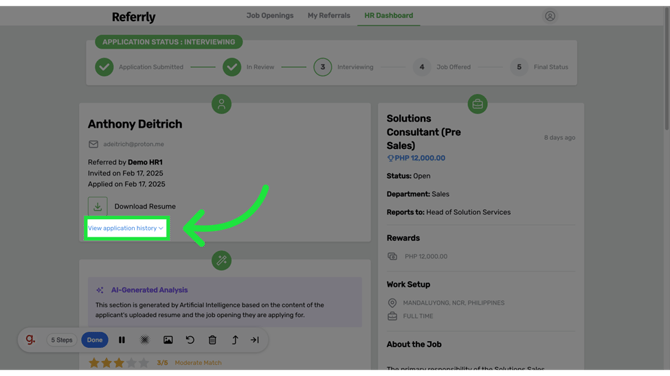Click the collapse toolbar arrow icon
Screen dimensions: 670x376
255,340
